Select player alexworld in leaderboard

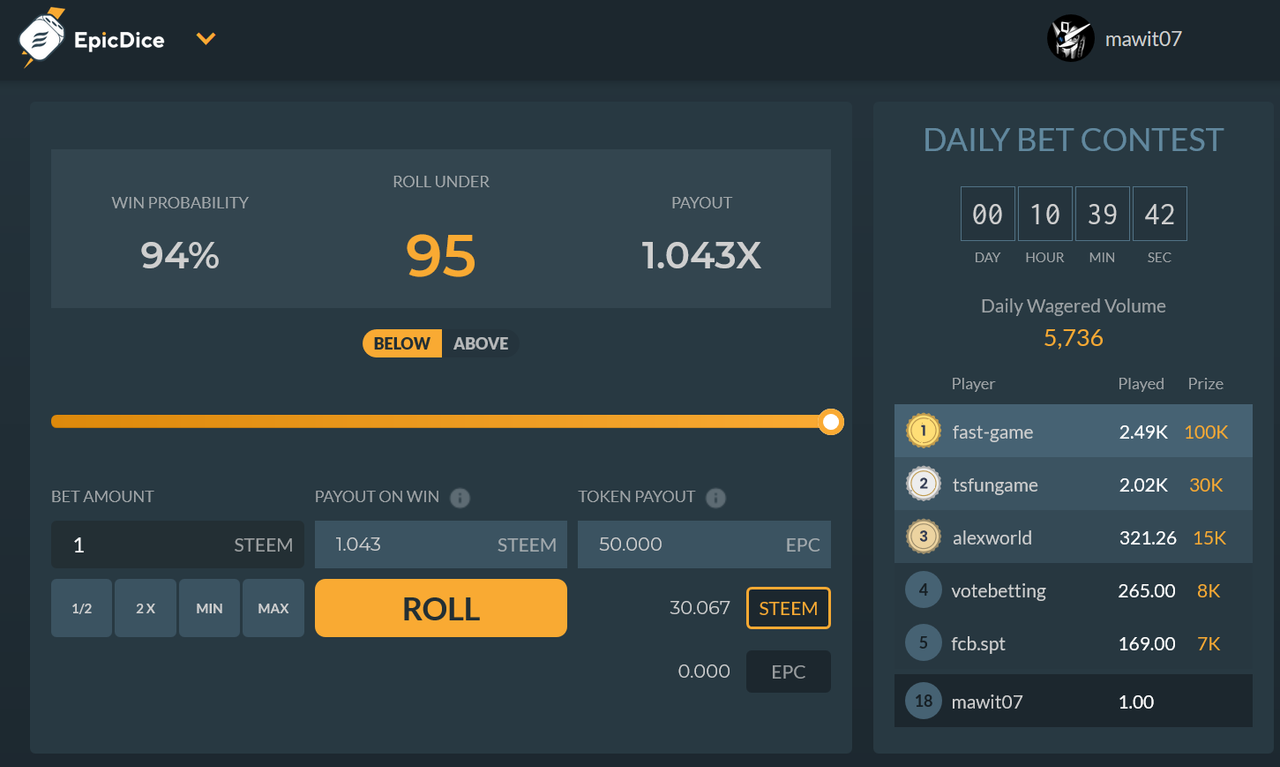point(992,538)
